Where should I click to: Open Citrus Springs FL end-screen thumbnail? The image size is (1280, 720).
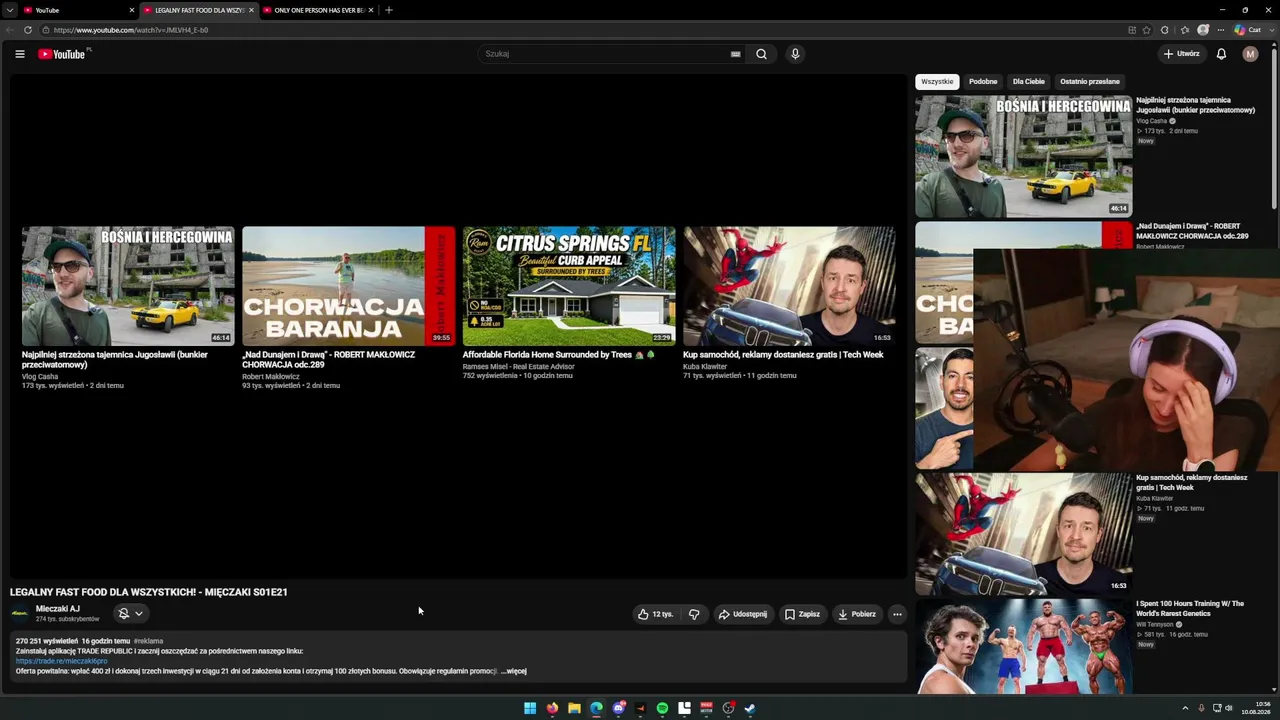569,286
